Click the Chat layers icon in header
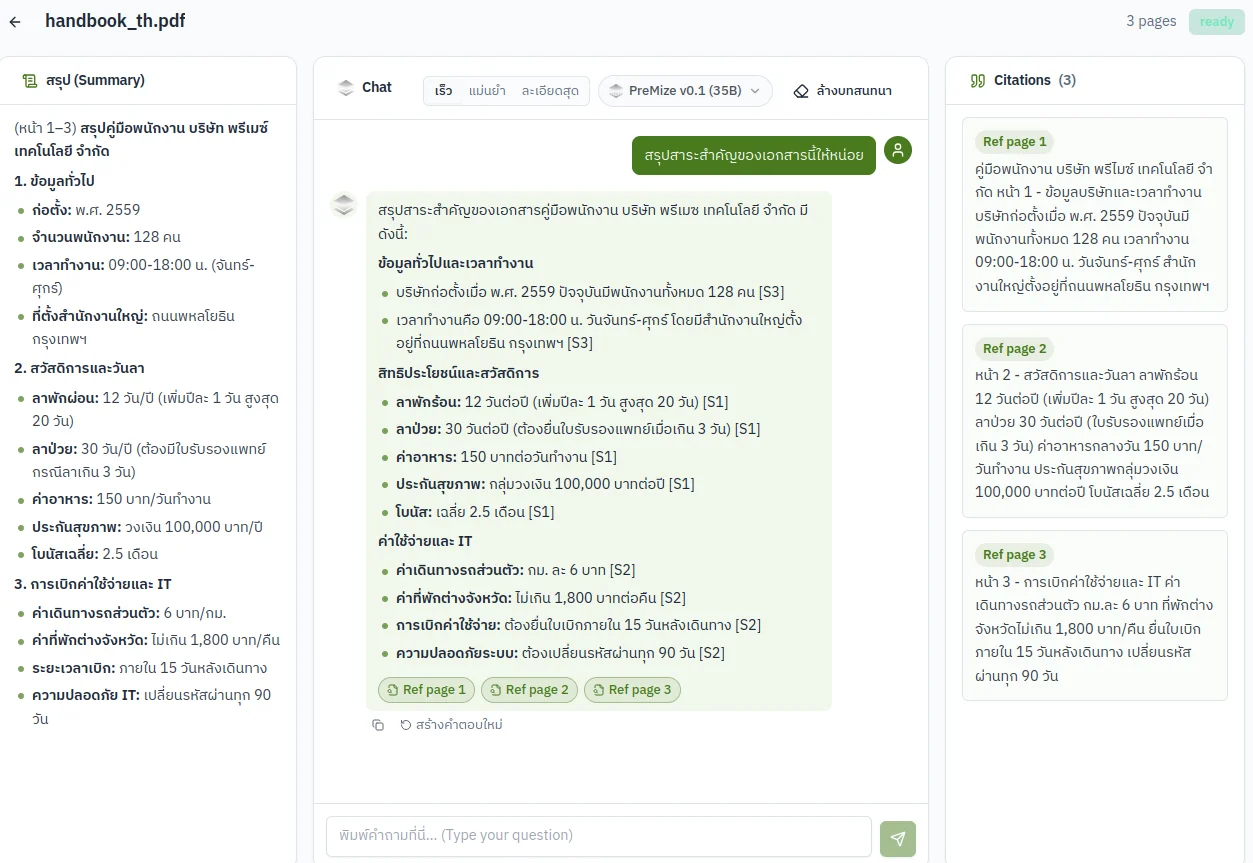The width and height of the screenshot is (1253, 863). coord(346,87)
